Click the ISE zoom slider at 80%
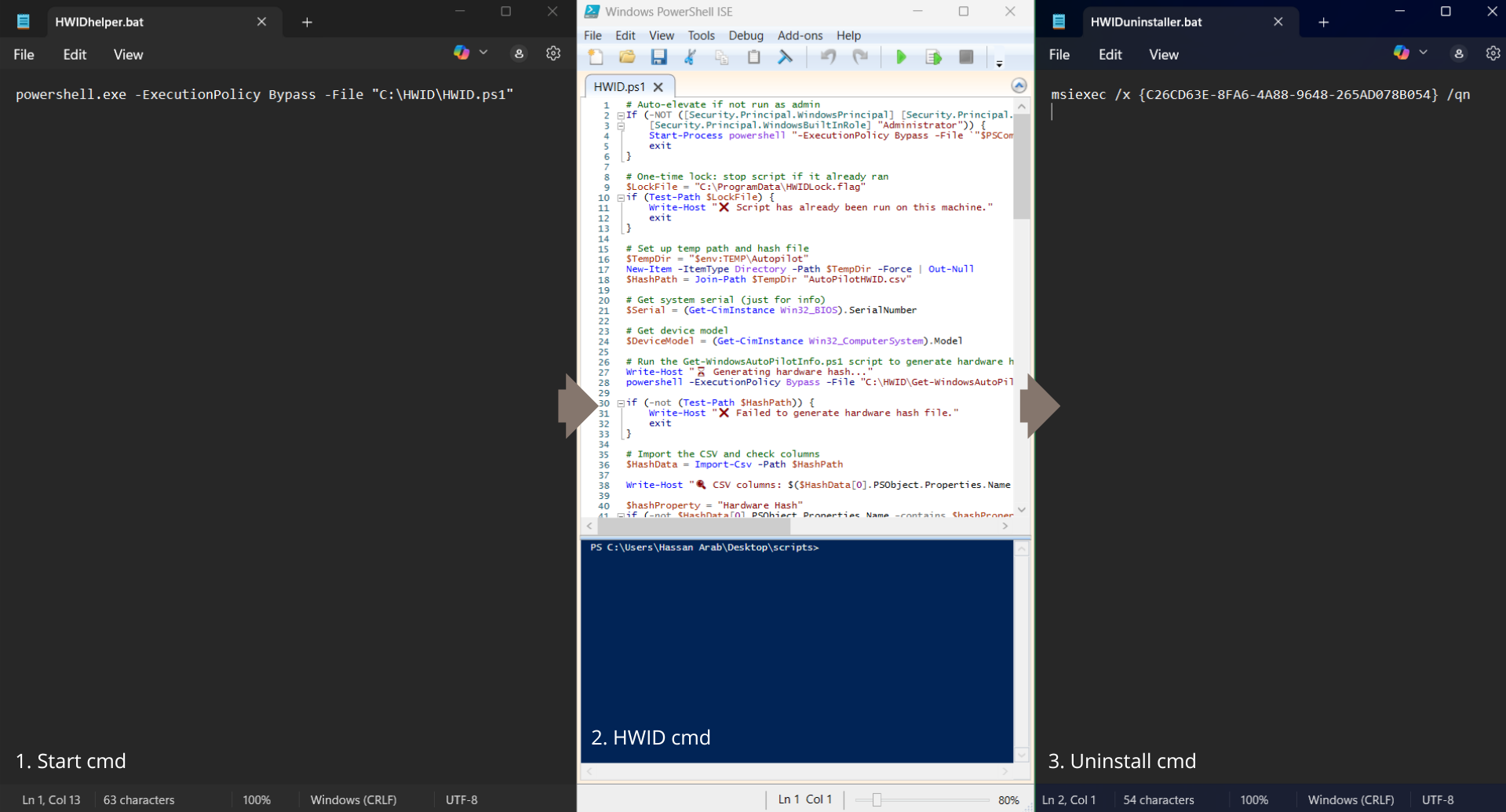Viewport: 1506px width, 812px height. pyautogui.click(x=877, y=799)
